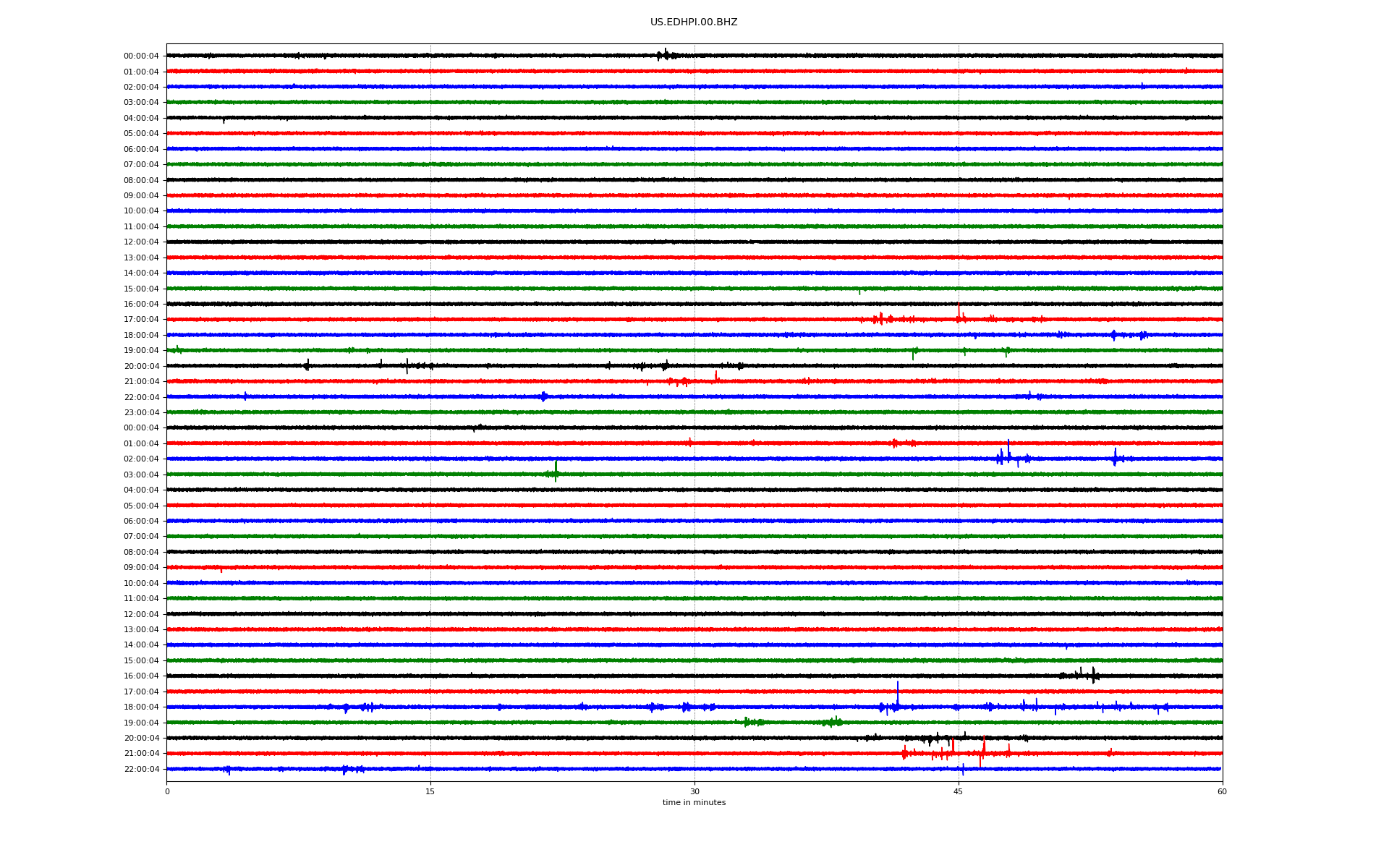Click the black burst on the top trace
The height and width of the screenshot is (868, 1389).
pos(665,55)
